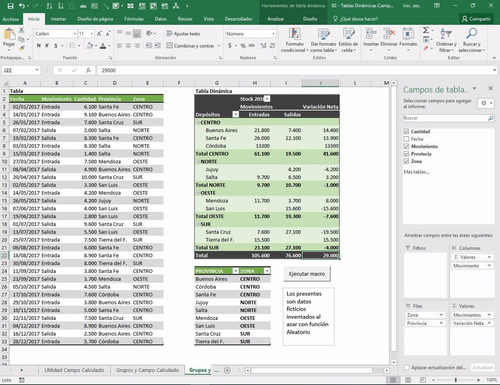The height and width of the screenshot is (385, 500).
Task: Open the Stock 2017 column filter dropdown
Action: [x=267, y=99]
